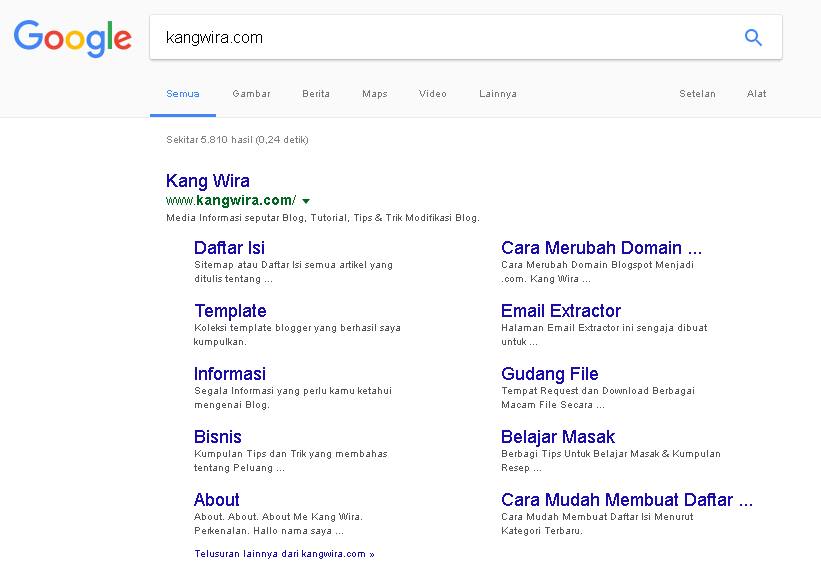
Task: Open the Daftar Isi sitelink
Action: [x=229, y=248]
